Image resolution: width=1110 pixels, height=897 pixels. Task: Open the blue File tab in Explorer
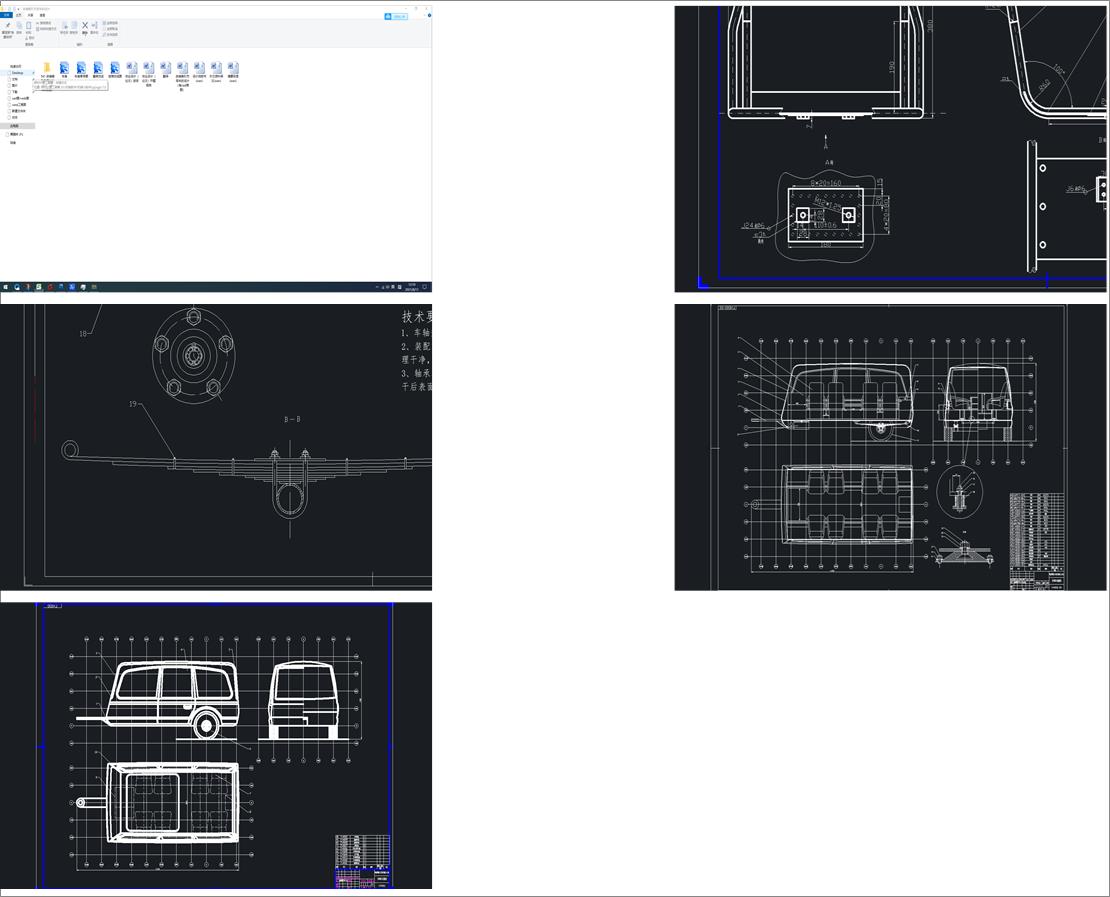[6, 15]
